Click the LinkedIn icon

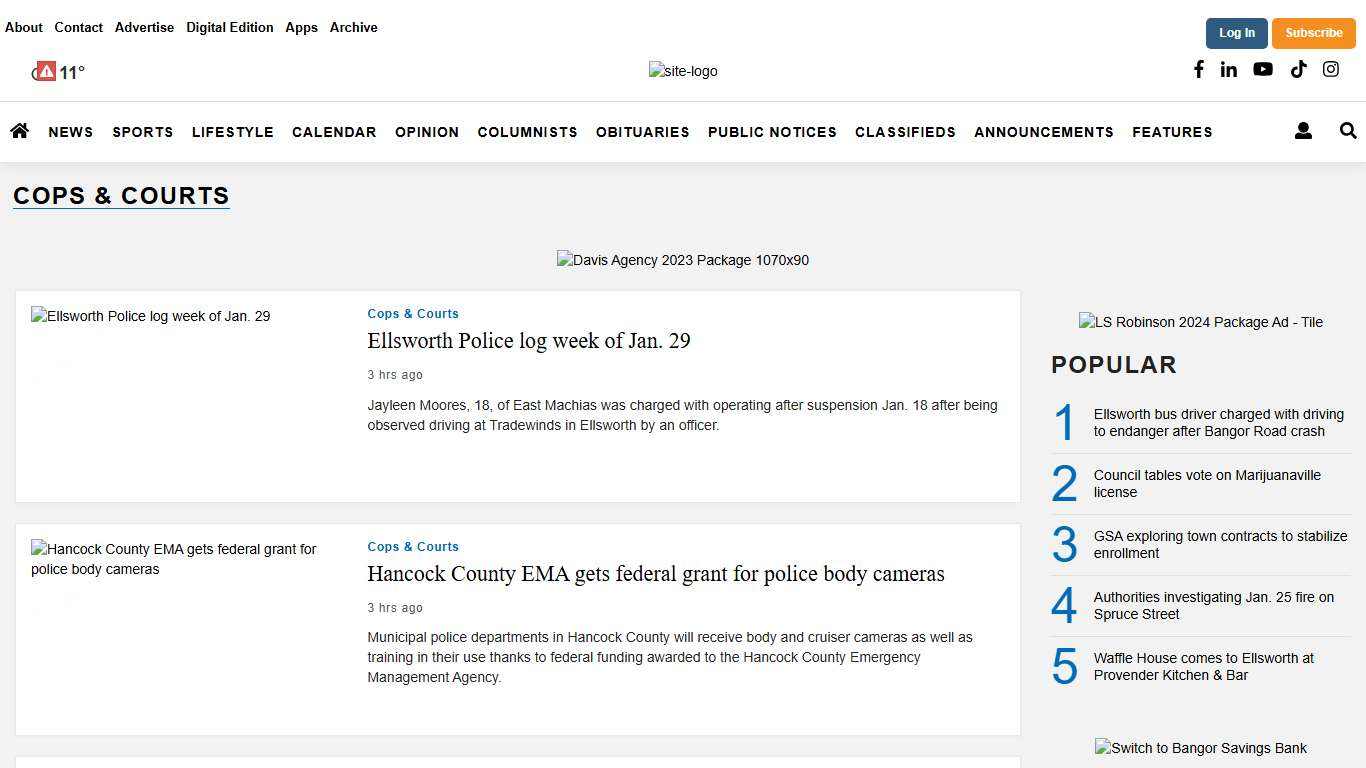[x=1228, y=69]
